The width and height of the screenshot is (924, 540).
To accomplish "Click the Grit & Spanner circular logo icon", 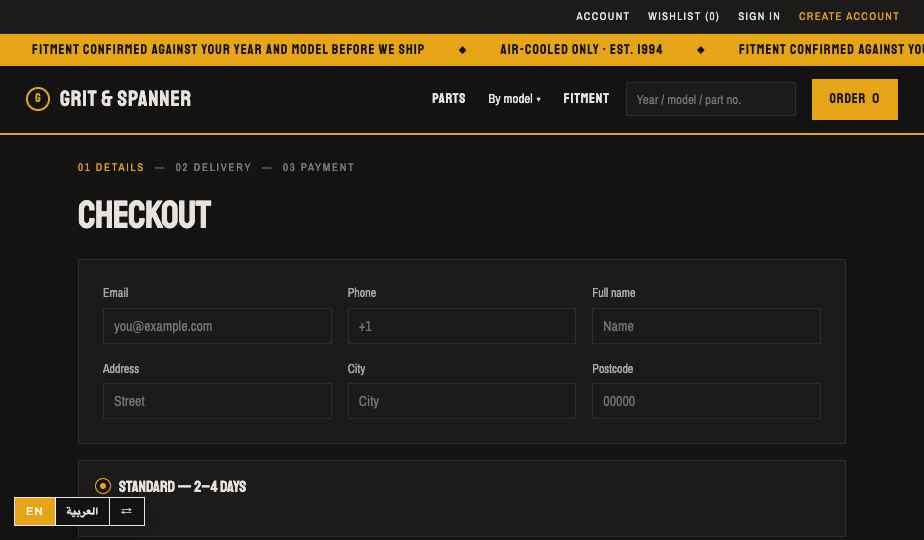I will click(x=38, y=98).
